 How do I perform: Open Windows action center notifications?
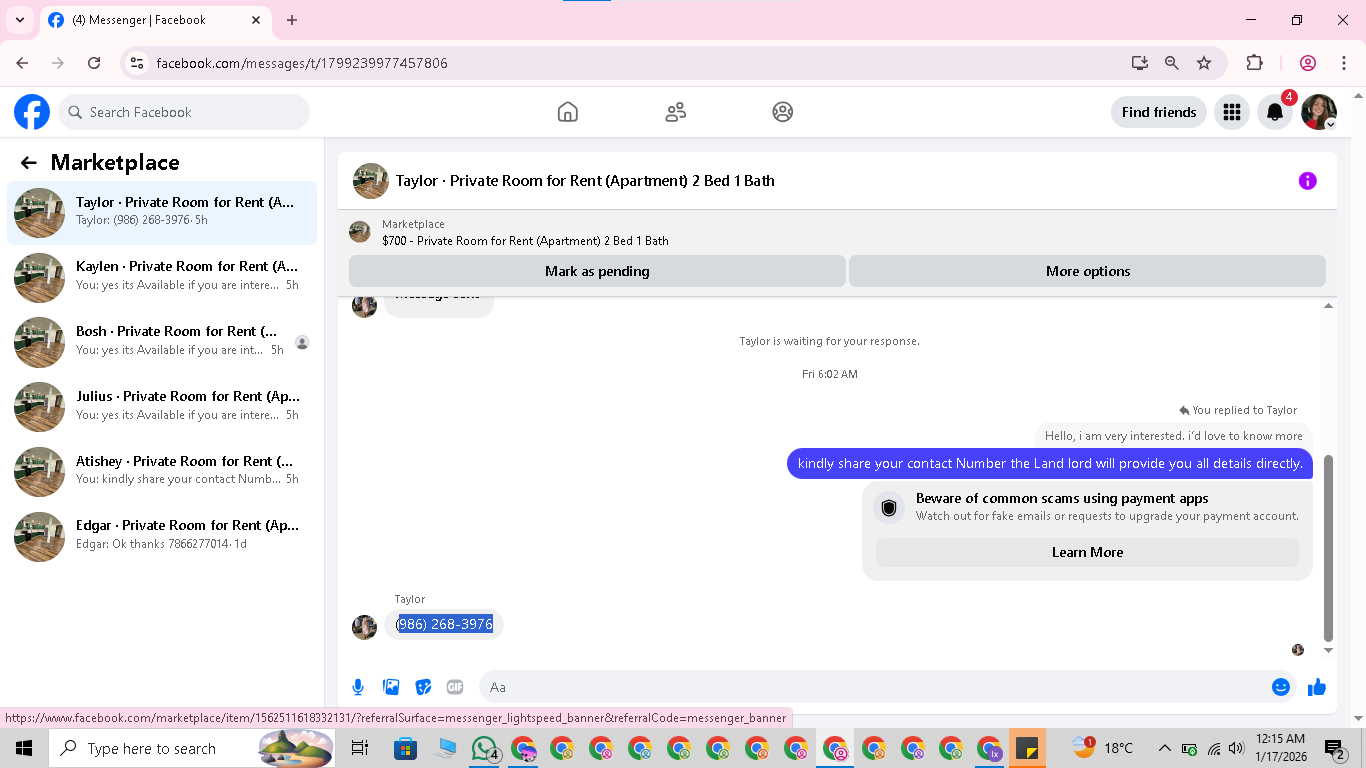pos(1334,748)
